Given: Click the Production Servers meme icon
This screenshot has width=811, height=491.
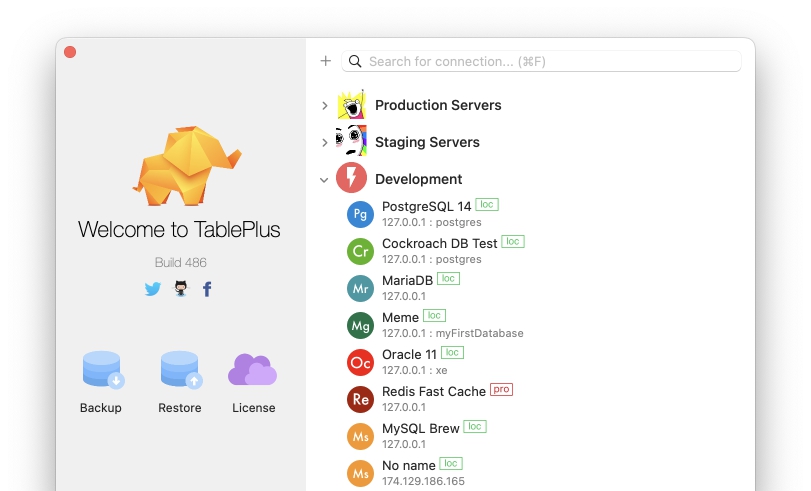Looking at the screenshot, I should pyautogui.click(x=352, y=105).
